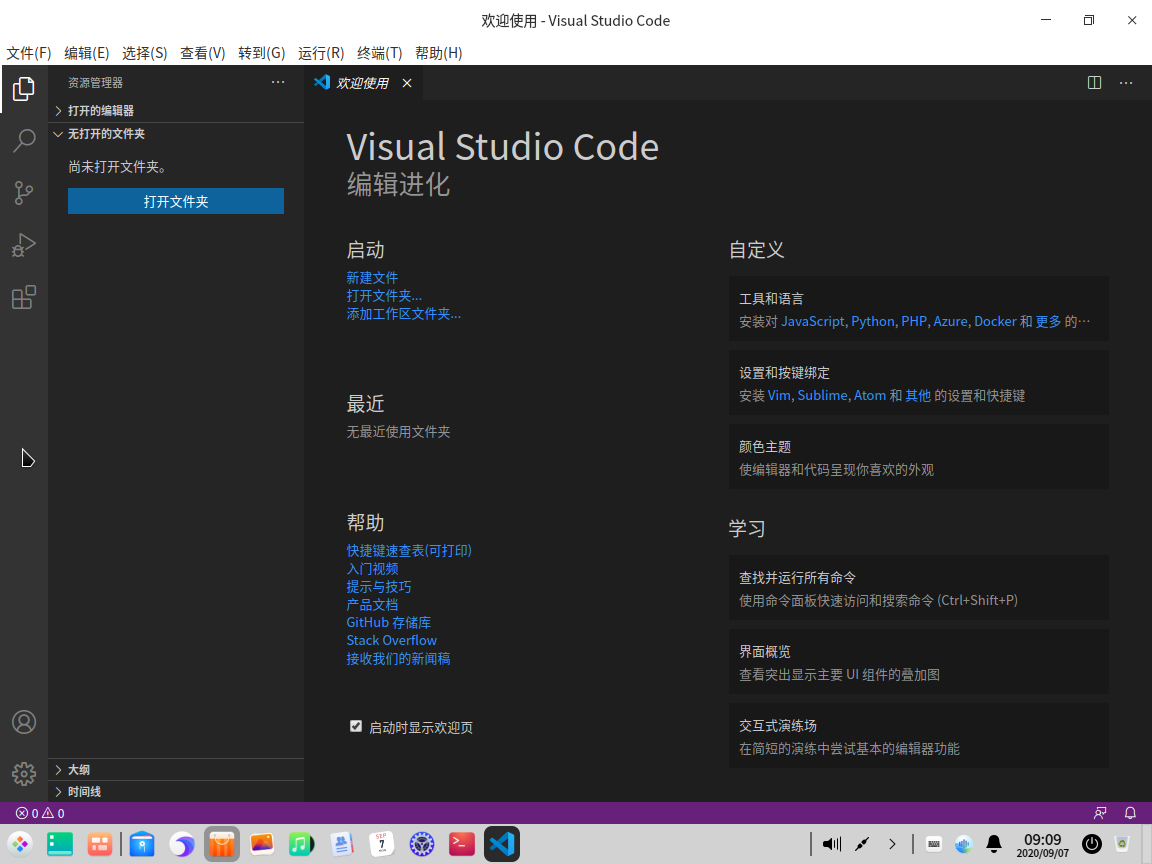Image resolution: width=1152 pixels, height=864 pixels.
Task: Open the Accounts menu icon
Action: click(x=24, y=722)
